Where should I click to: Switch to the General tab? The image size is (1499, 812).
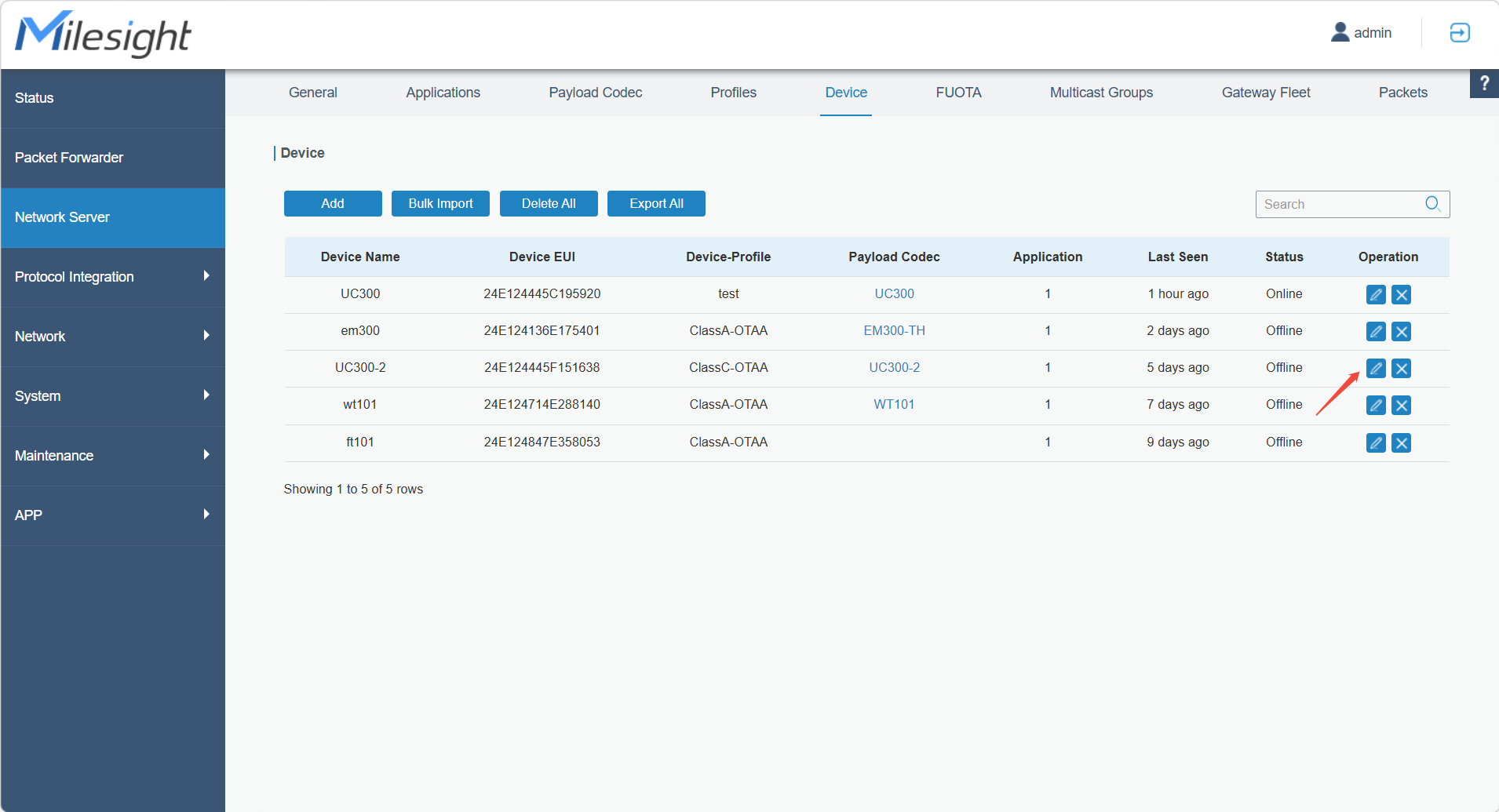313,93
